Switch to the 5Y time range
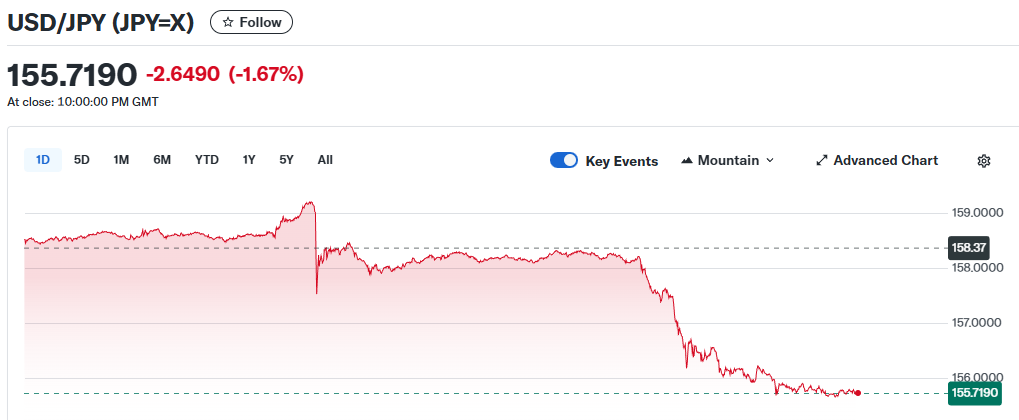This screenshot has width=1019, height=420. tap(287, 160)
